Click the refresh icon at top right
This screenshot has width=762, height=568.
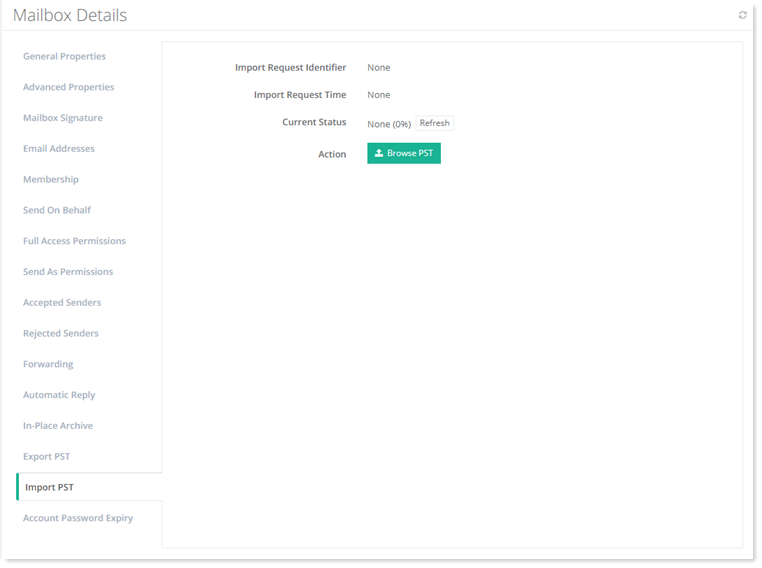point(742,15)
